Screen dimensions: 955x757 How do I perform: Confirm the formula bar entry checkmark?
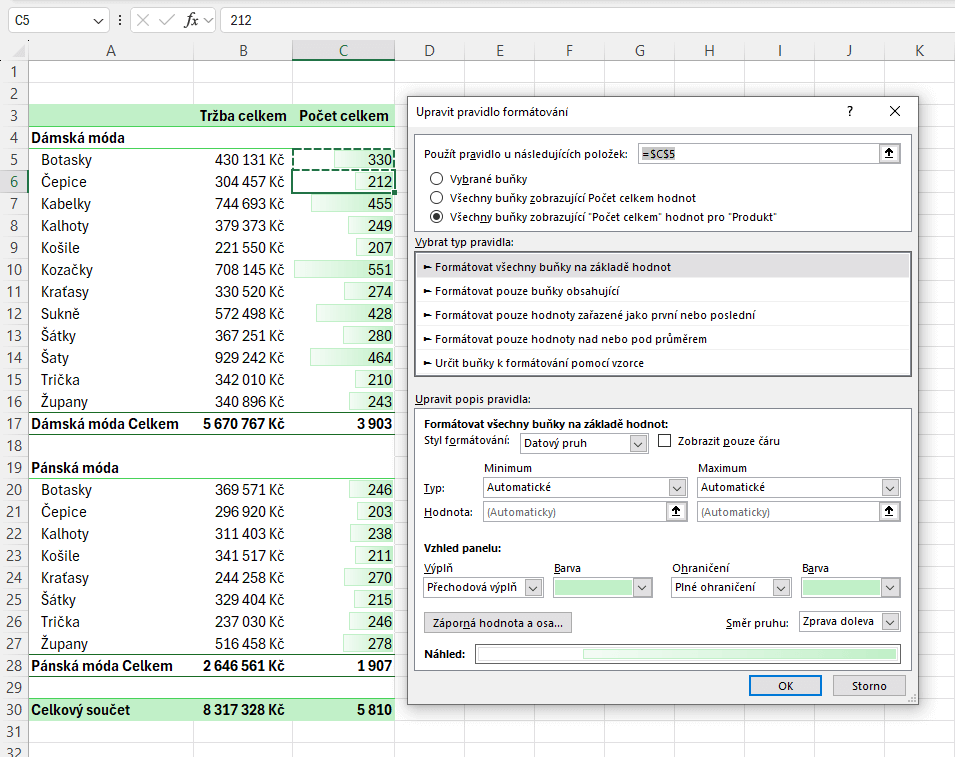pos(166,20)
